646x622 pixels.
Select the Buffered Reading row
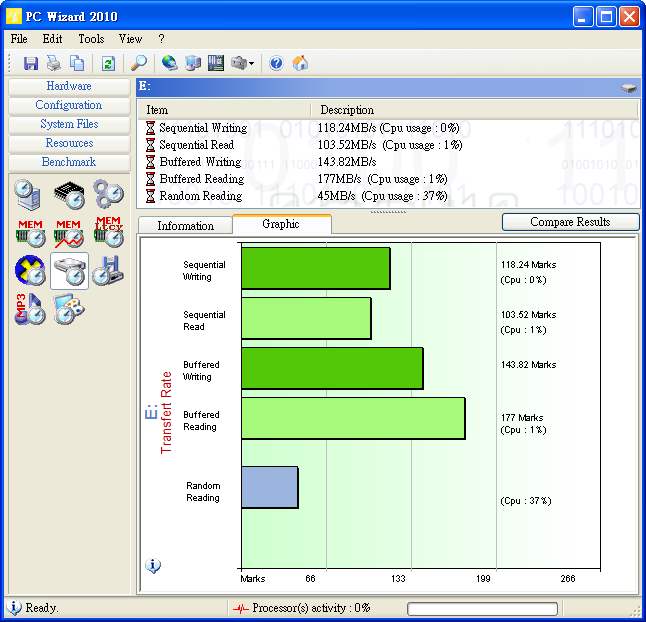tap(387, 179)
